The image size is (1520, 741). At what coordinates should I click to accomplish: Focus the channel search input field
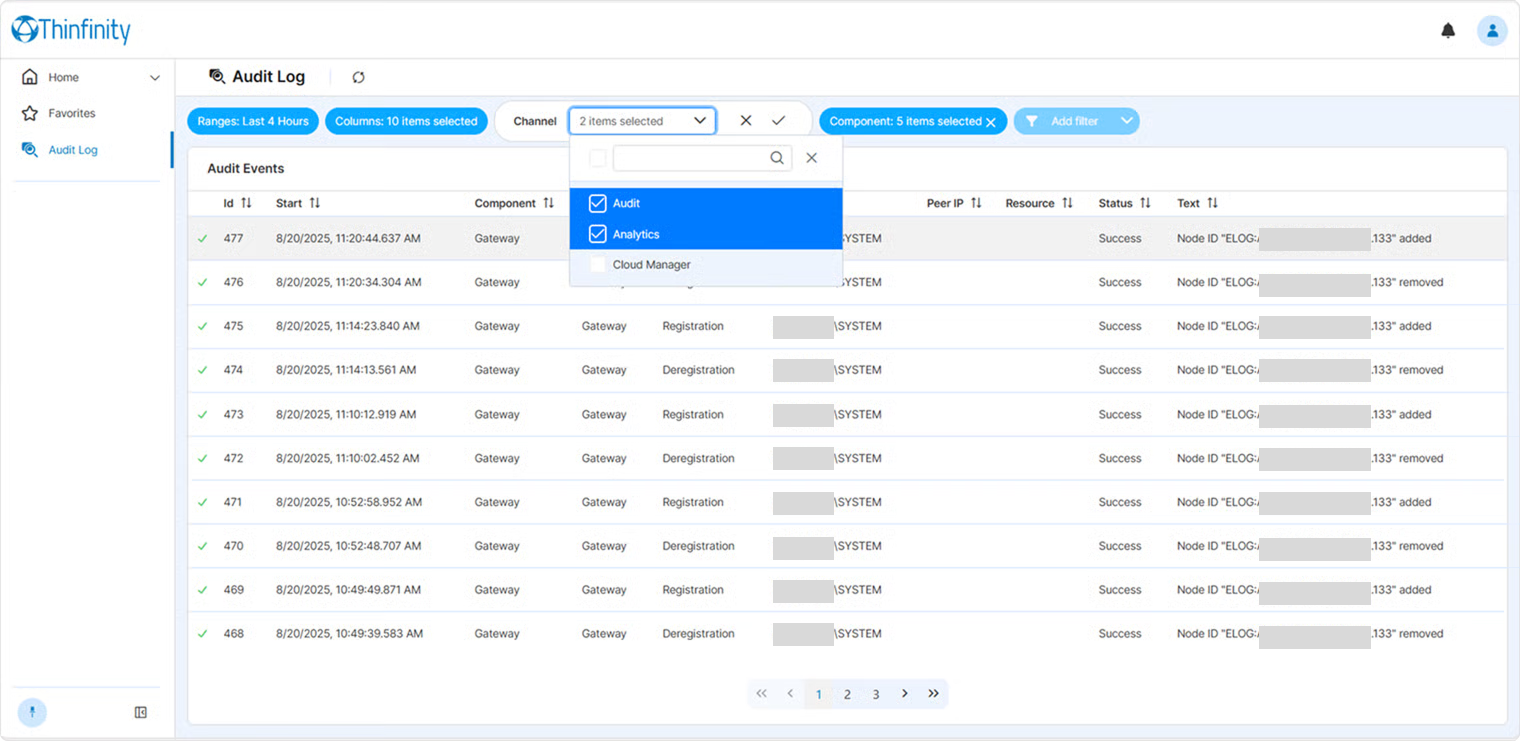(x=702, y=158)
